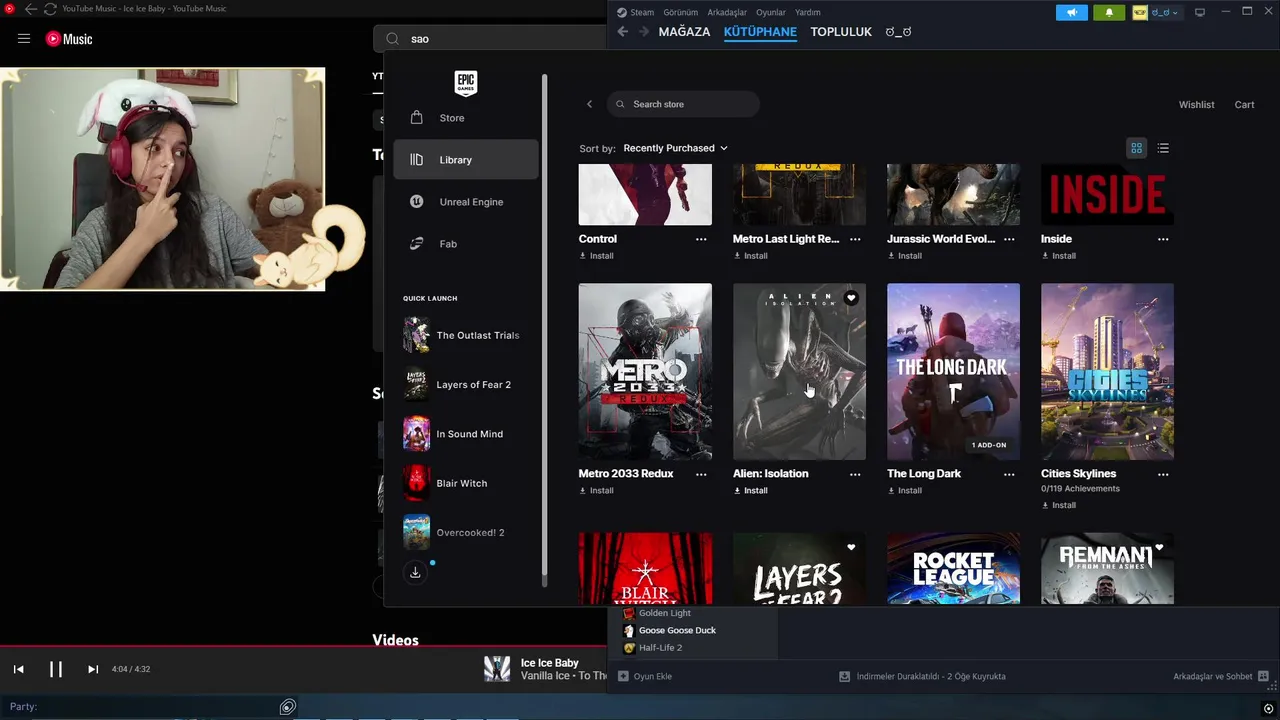Open Görünüm menu in Steam
The image size is (1280, 720).
680,12
